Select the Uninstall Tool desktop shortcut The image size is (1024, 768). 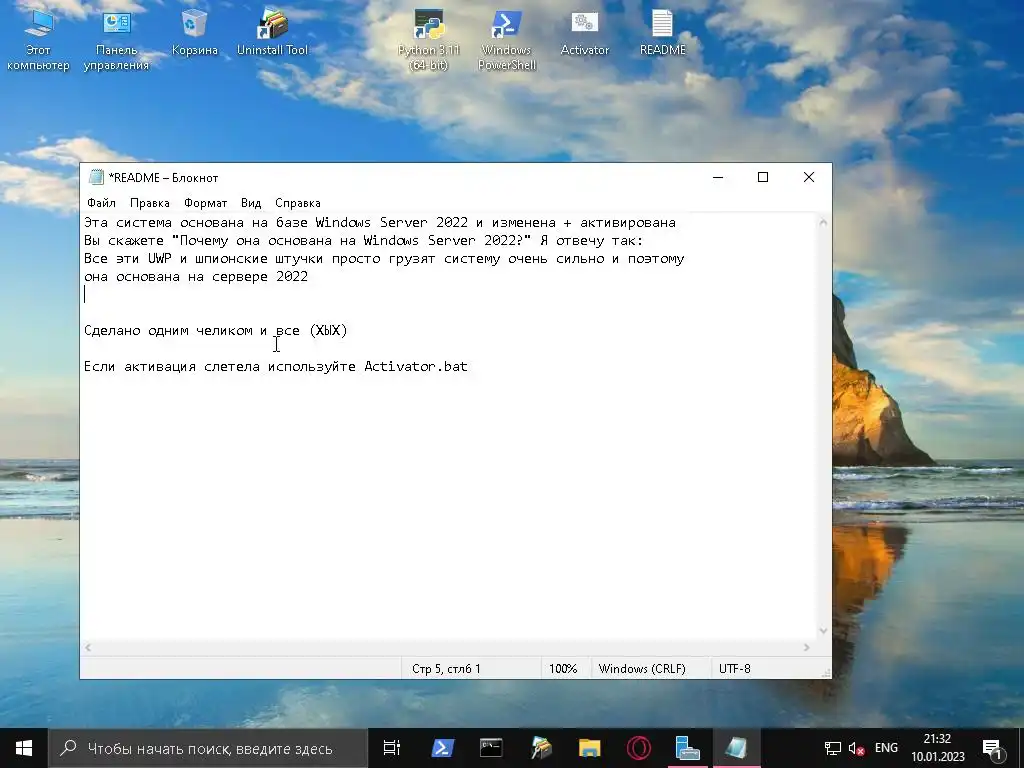[272, 33]
